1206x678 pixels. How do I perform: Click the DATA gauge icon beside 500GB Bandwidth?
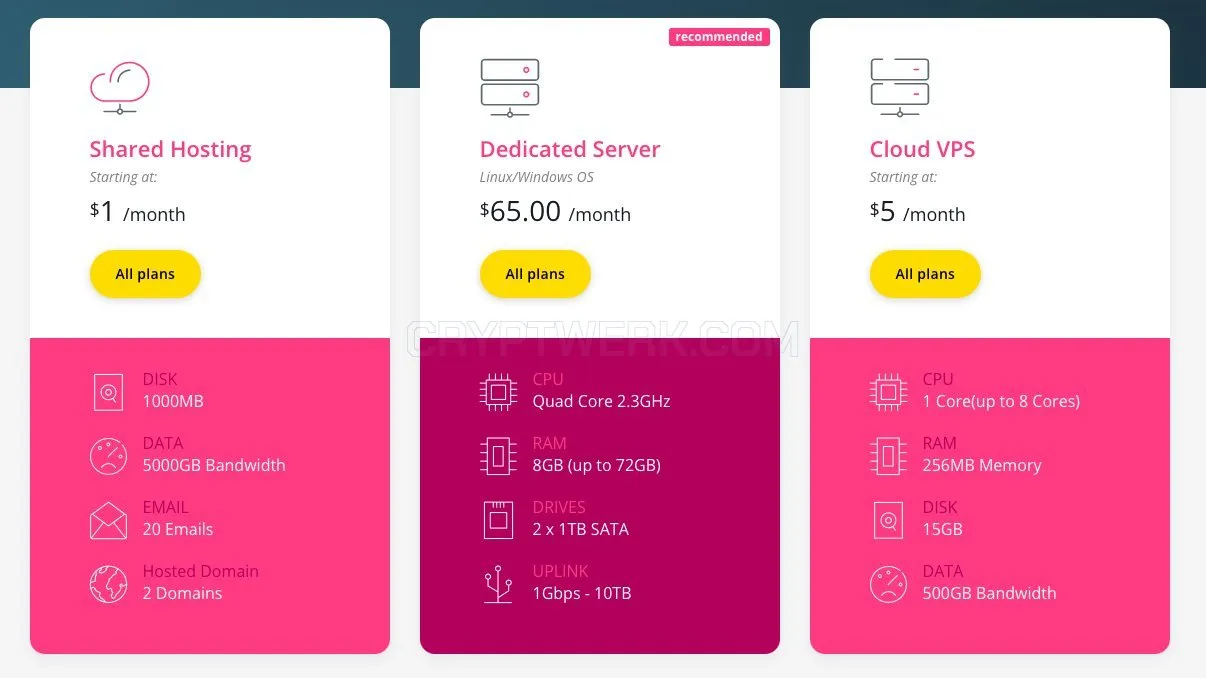(888, 584)
